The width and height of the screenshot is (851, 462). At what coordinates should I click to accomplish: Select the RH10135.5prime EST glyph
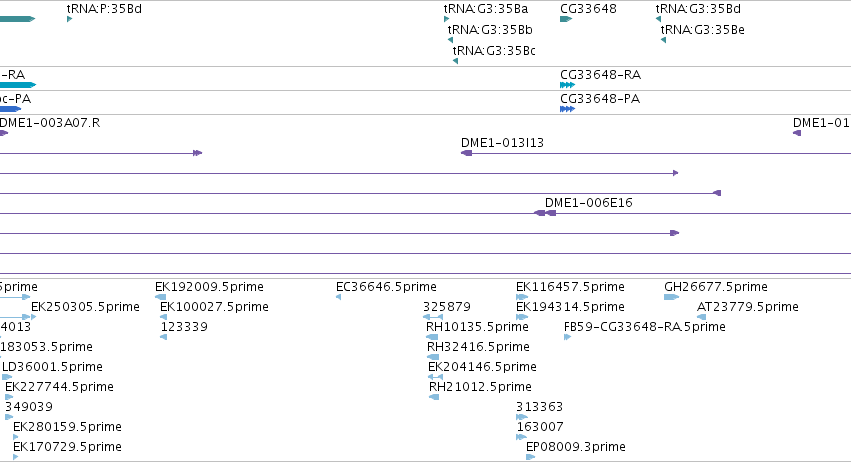[433, 337]
